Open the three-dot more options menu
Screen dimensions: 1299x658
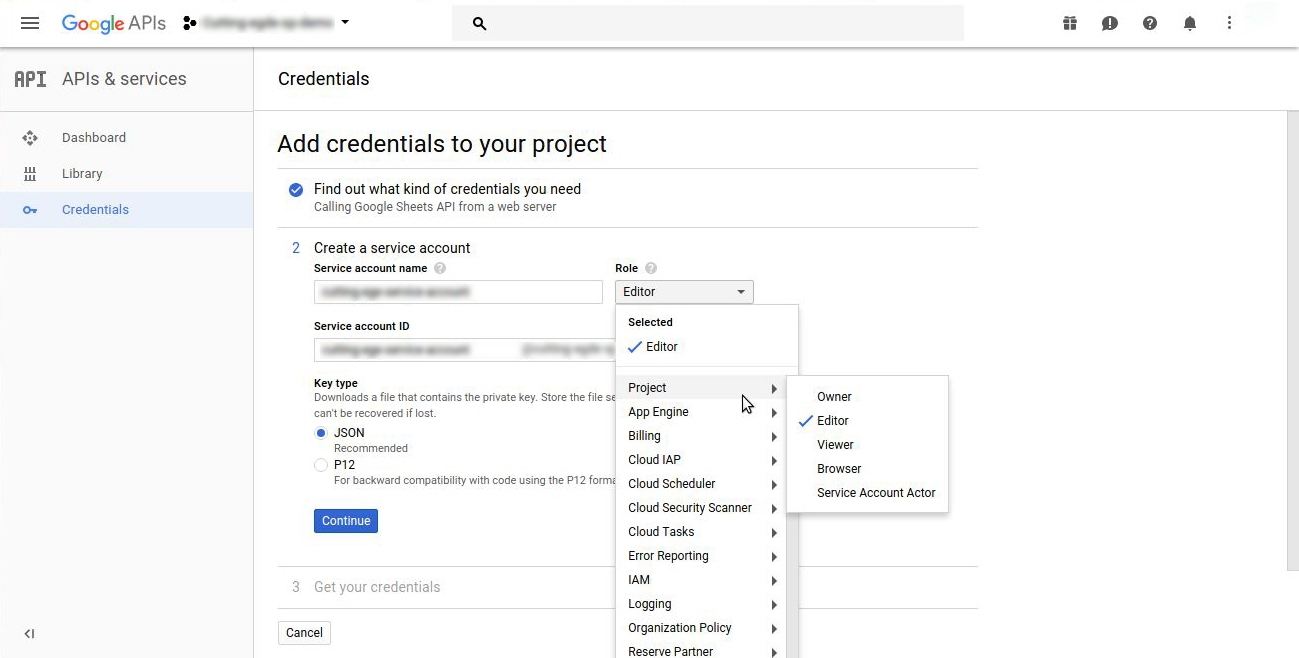1230,23
